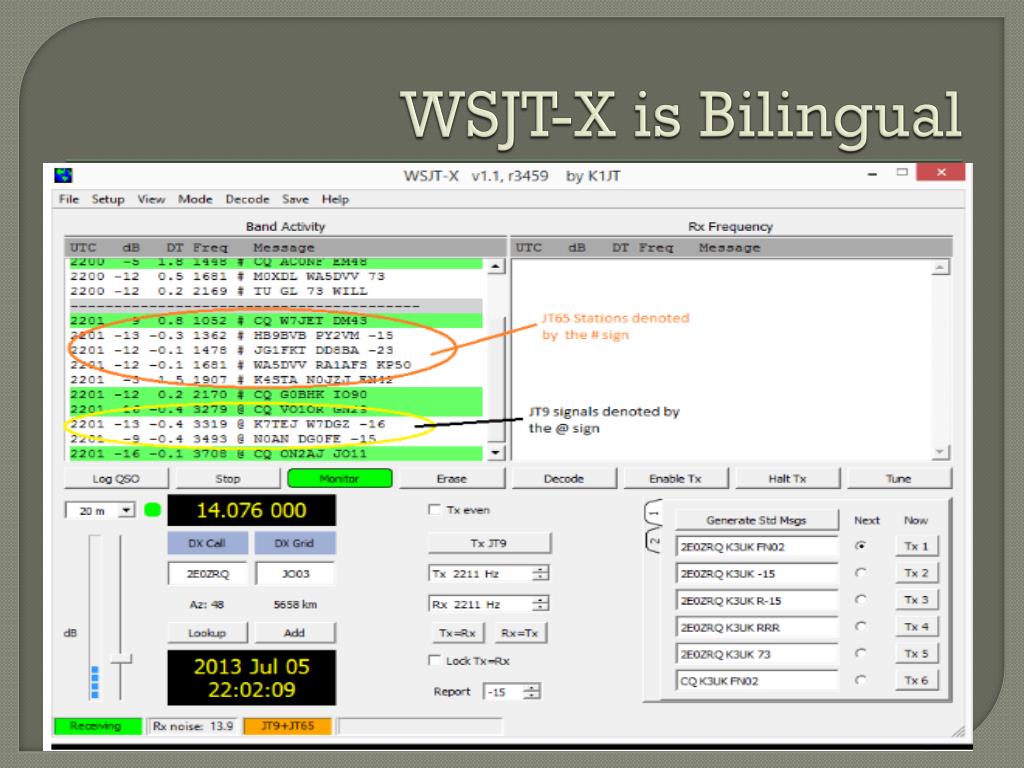Click the Report -15 spinner arrows
Image resolution: width=1024 pixels, height=768 pixels.
point(532,692)
